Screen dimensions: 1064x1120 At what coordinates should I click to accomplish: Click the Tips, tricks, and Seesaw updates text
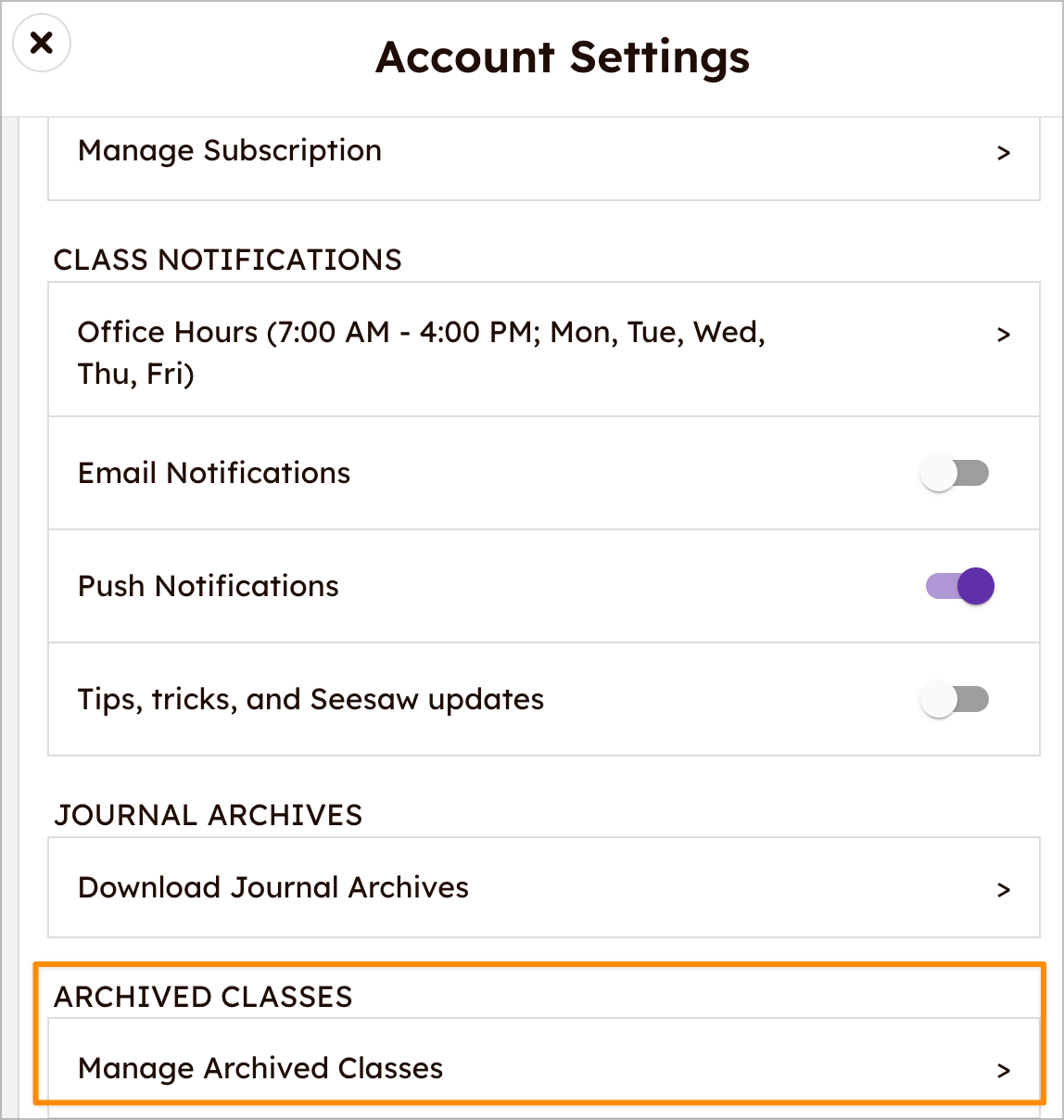point(310,700)
